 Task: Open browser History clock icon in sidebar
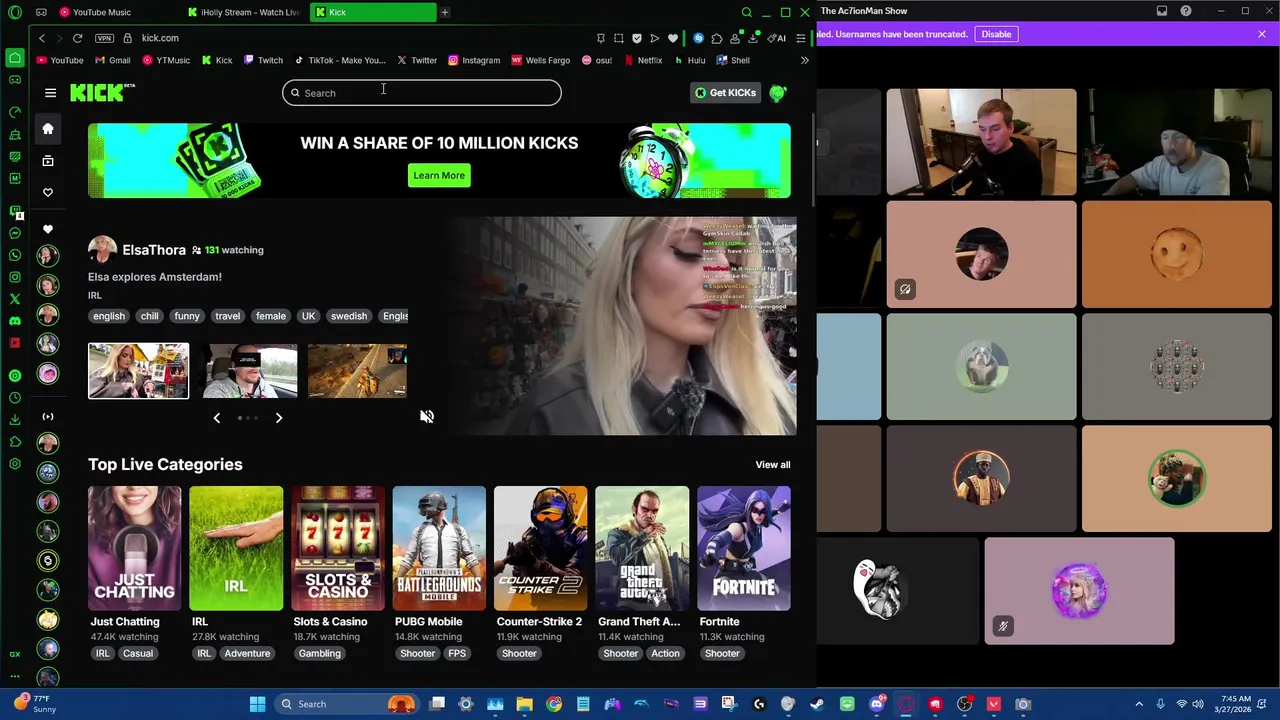pos(15,397)
